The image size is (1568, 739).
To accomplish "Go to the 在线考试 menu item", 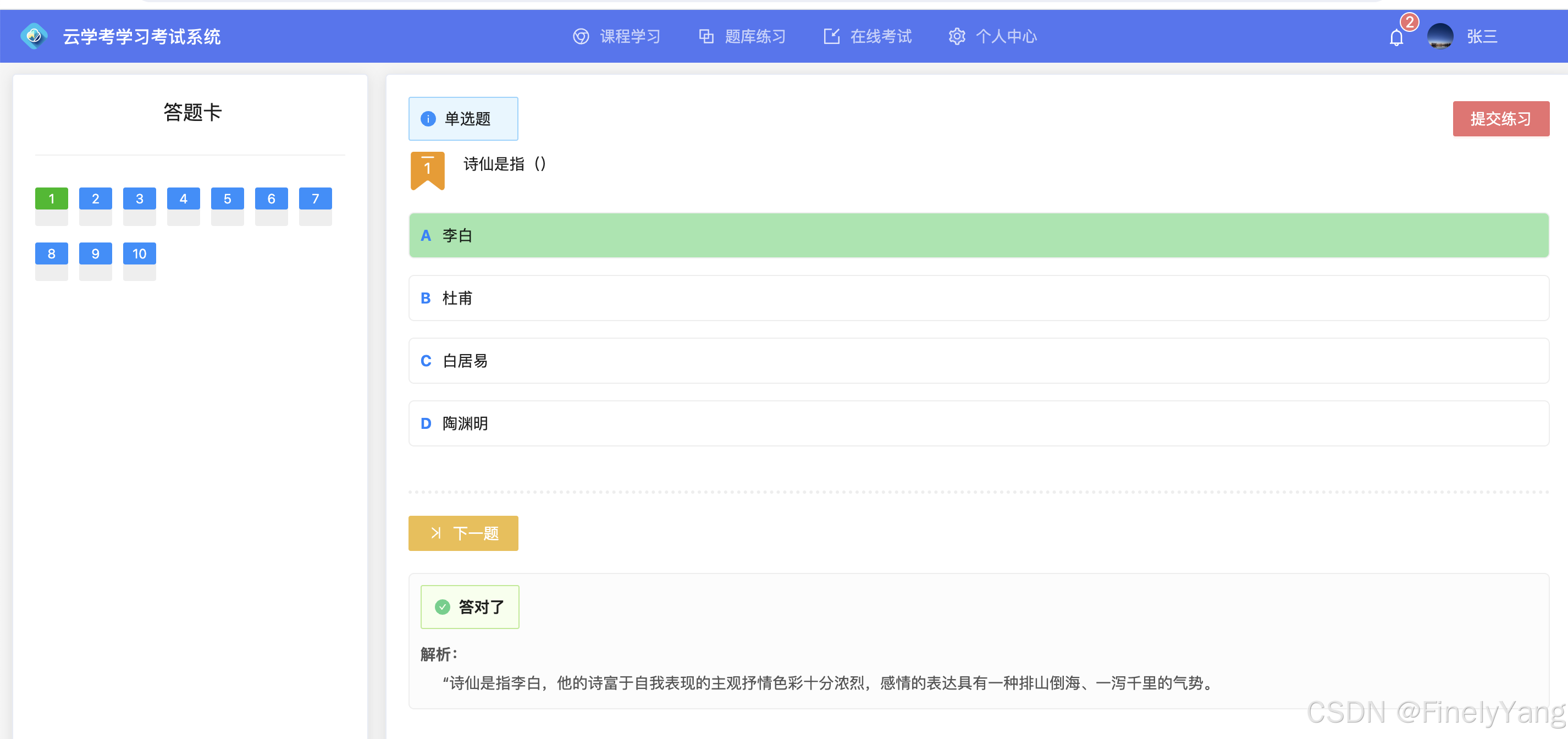I will click(x=880, y=36).
